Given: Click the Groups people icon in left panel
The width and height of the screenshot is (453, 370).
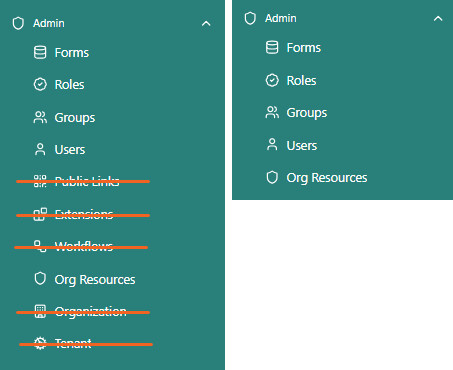Looking at the screenshot, I should [40, 117].
